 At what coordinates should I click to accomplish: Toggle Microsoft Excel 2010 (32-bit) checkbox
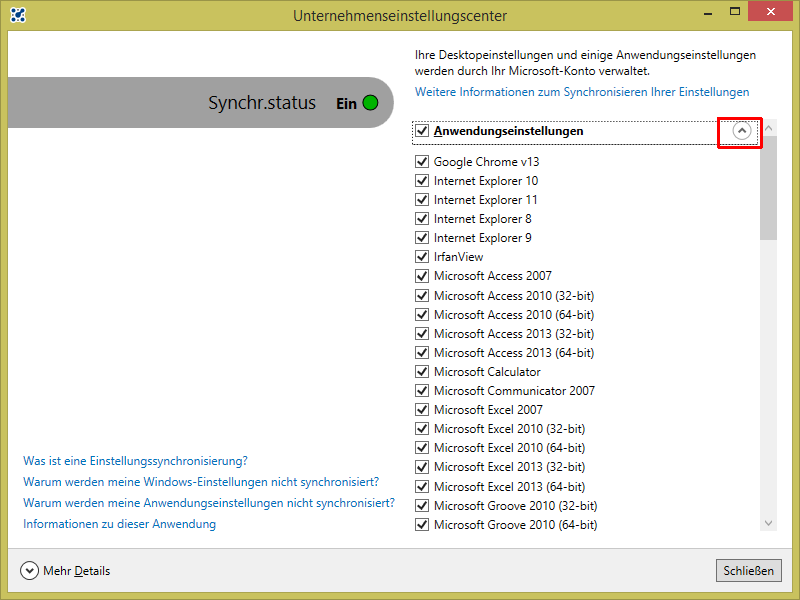pos(422,429)
